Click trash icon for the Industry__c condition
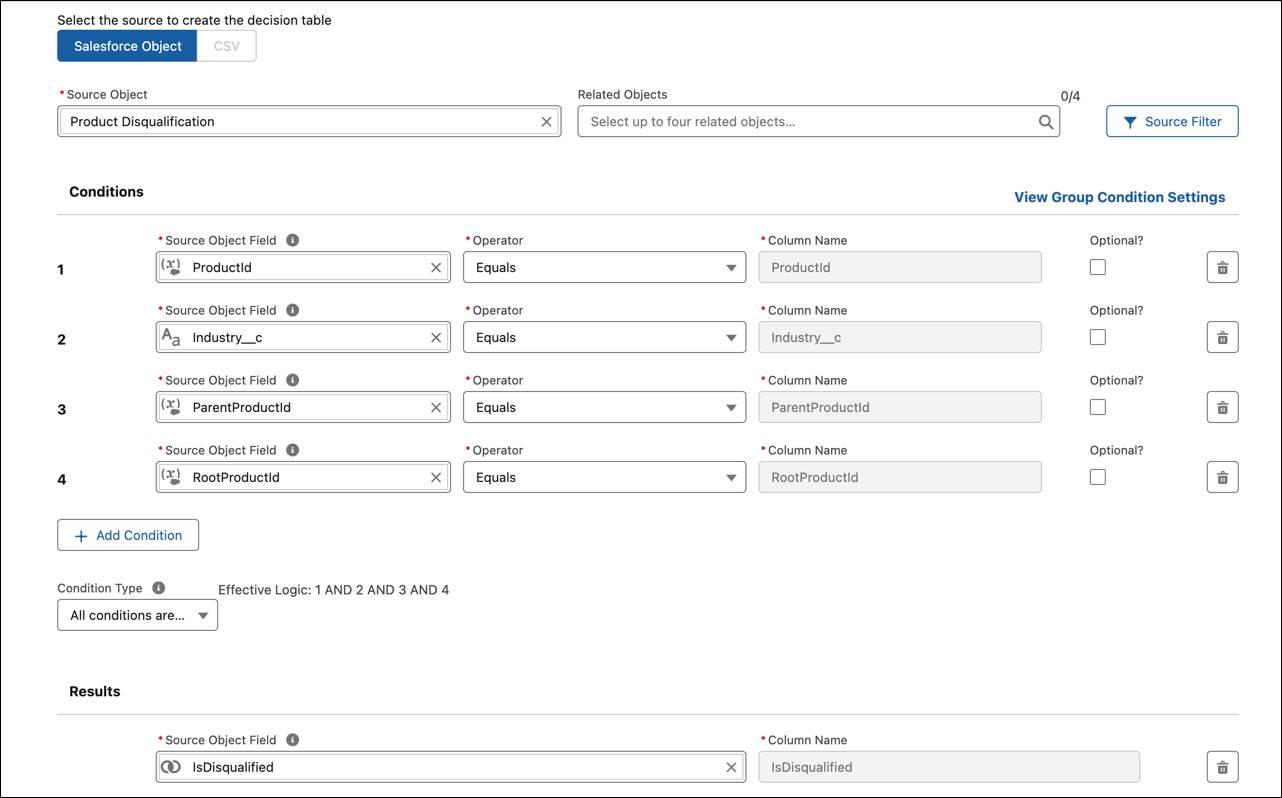 [x=1222, y=338]
